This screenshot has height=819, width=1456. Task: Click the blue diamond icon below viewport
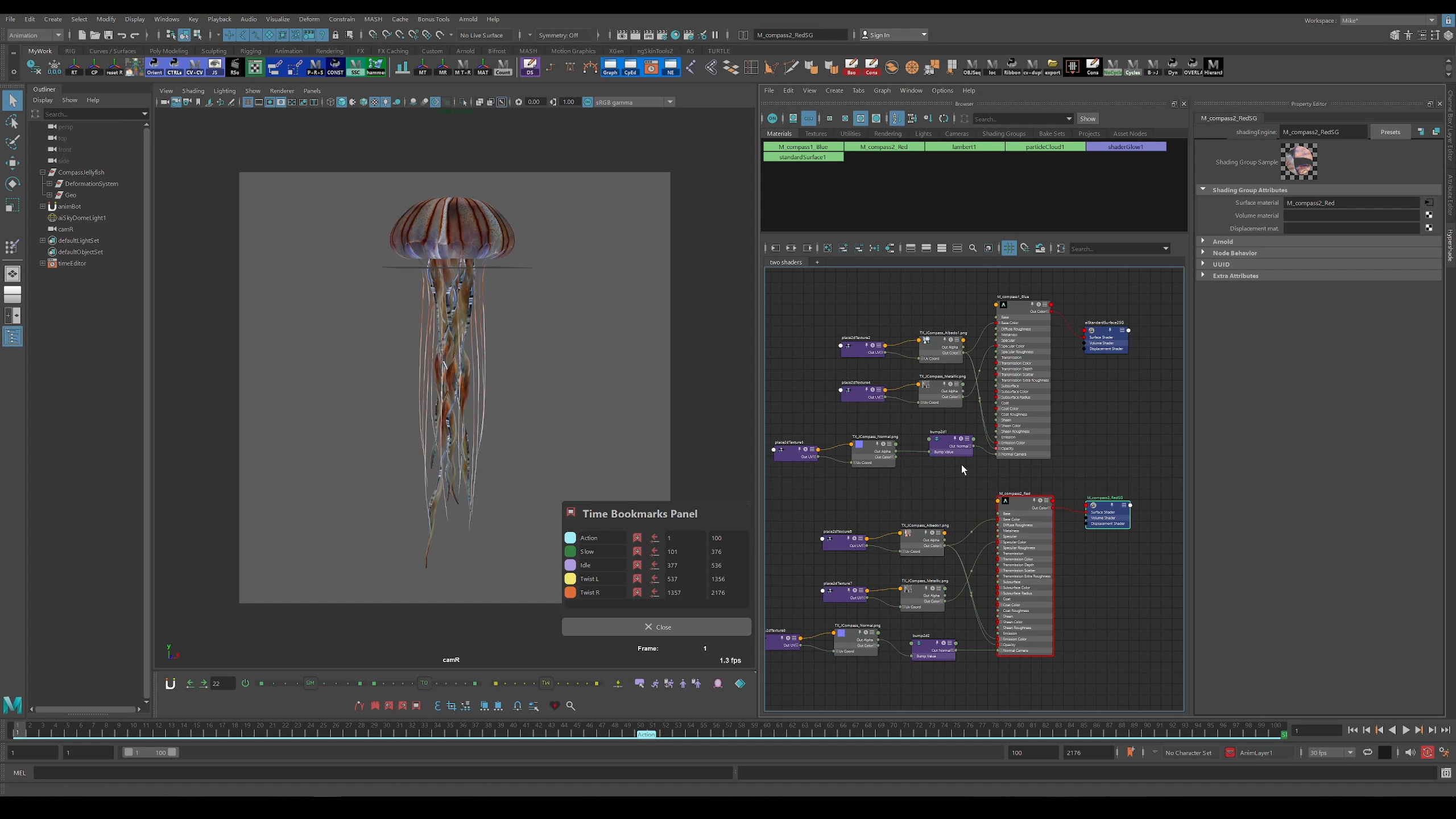click(x=740, y=684)
